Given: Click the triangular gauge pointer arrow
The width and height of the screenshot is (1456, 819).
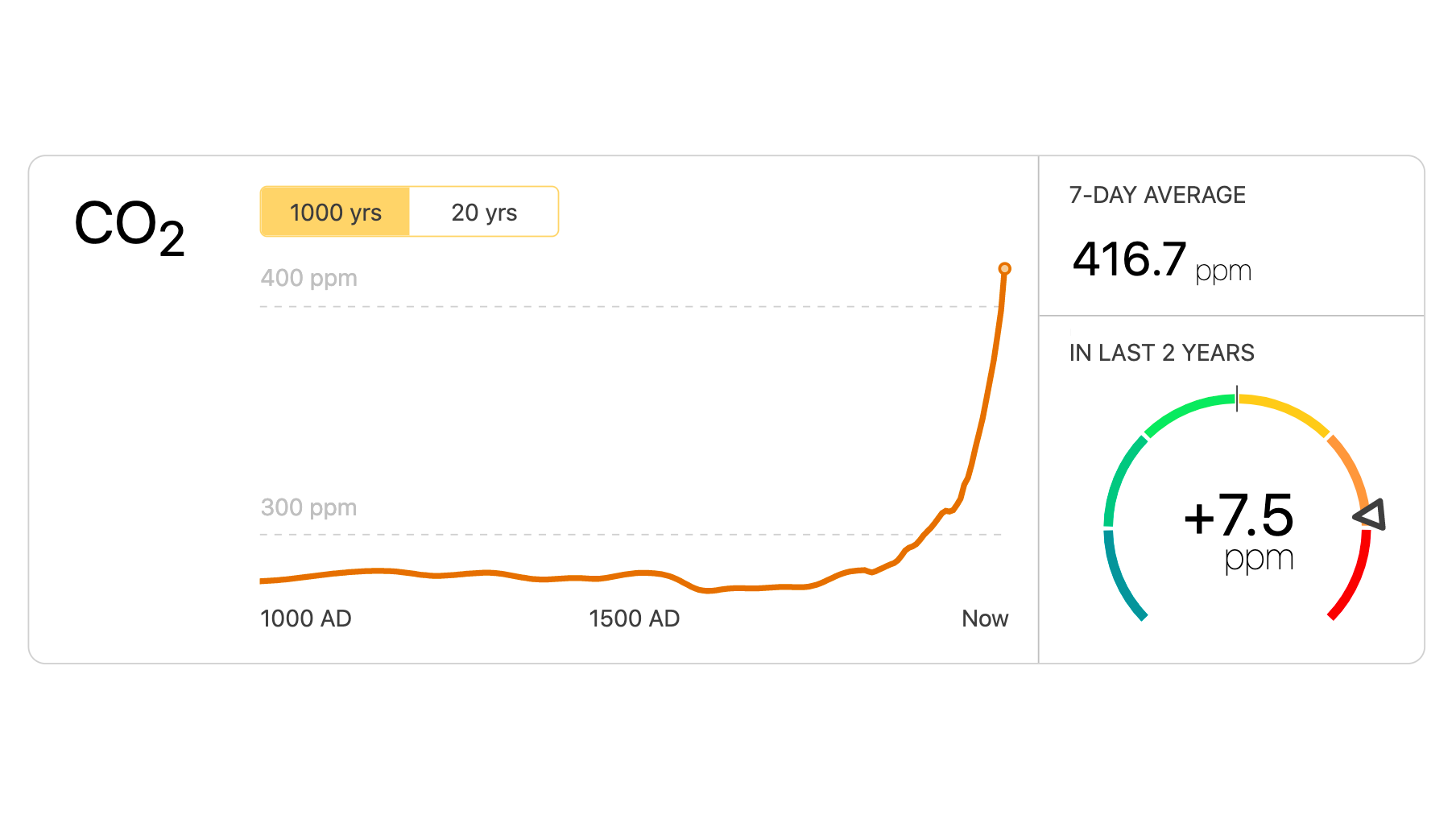Looking at the screenshot, I should pyautogui.click(x=1371, y=515).
